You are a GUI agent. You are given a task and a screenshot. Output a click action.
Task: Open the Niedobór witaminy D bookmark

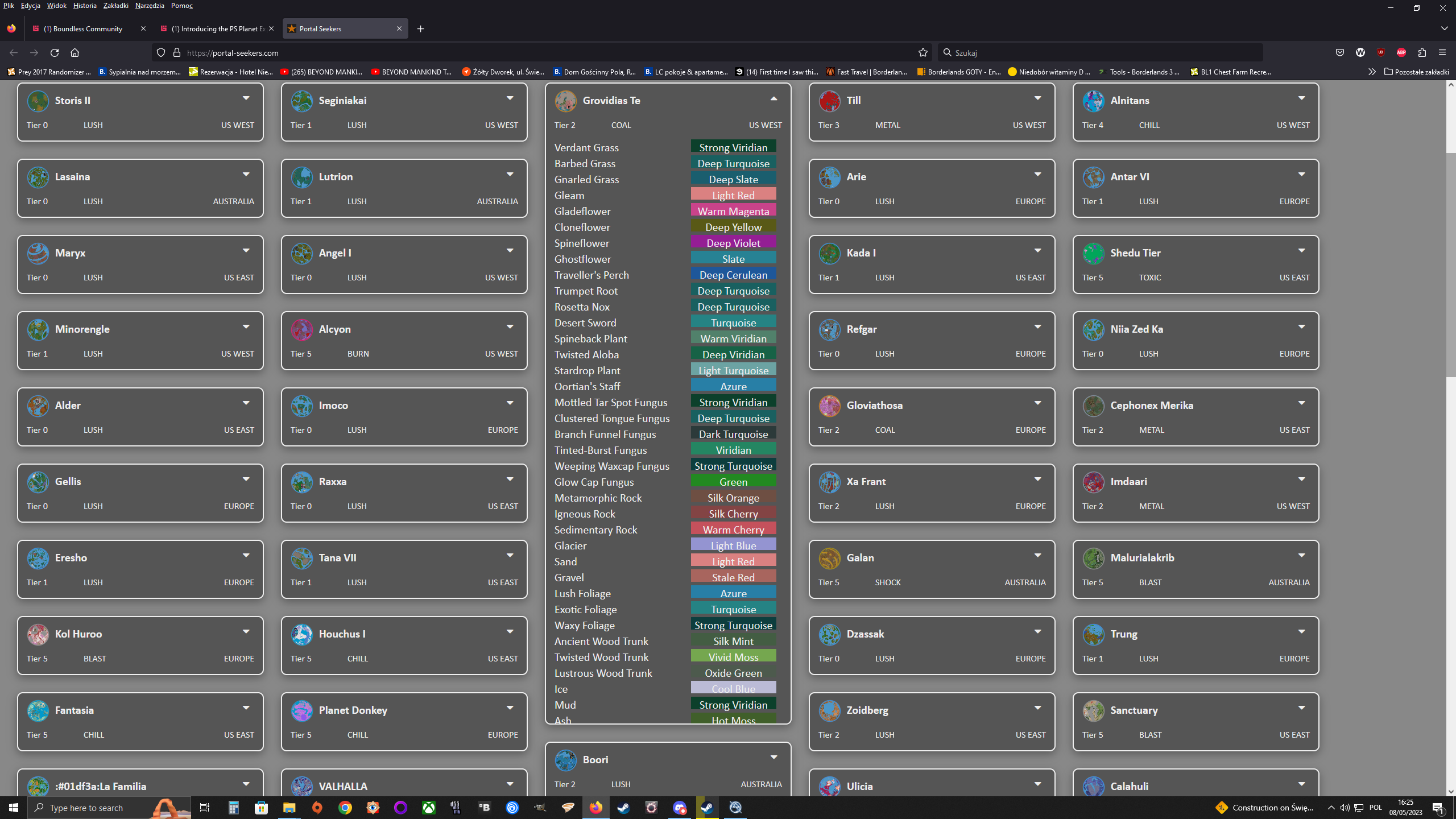[1049, 72]
